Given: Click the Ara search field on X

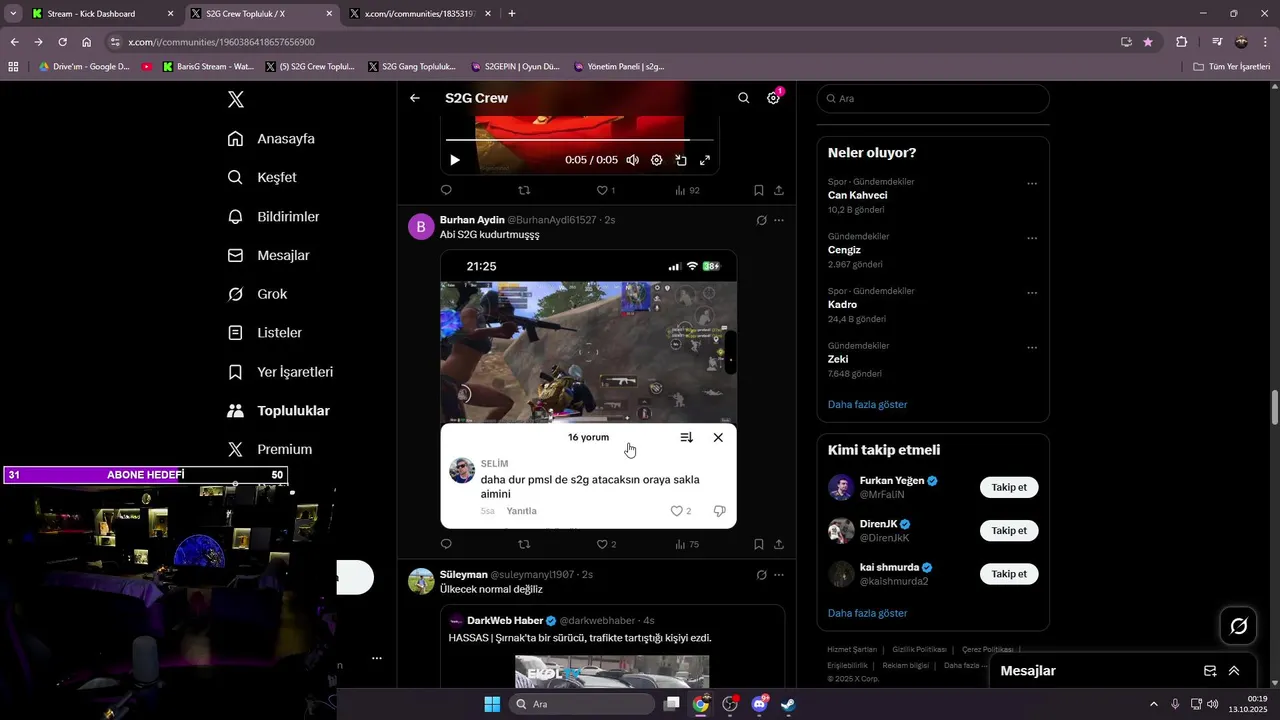Looking at the screenshot, I should pos(933,99).
